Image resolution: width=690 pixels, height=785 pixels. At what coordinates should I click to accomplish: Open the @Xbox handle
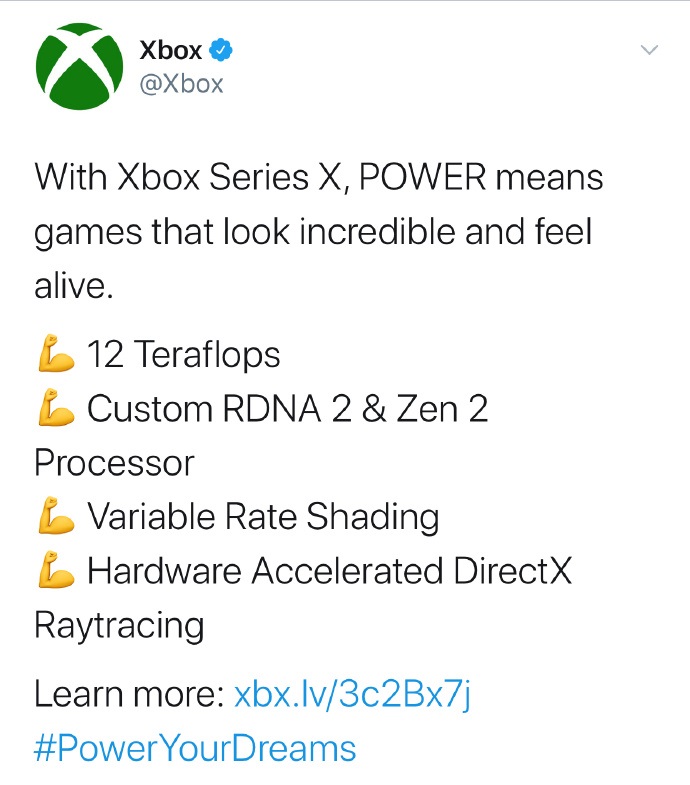coord(180,83)
